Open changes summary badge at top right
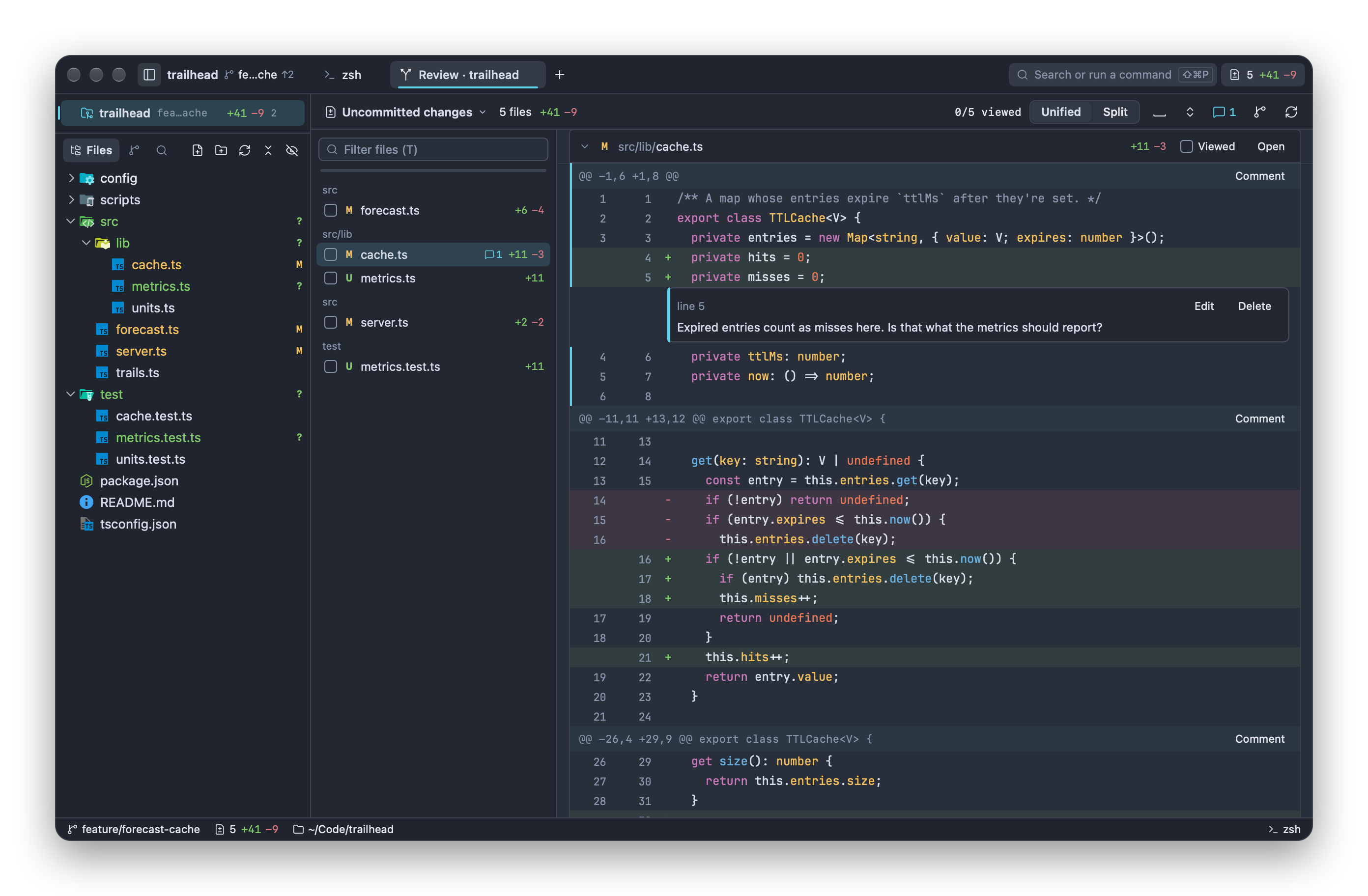The height and width of the screenshot is (896, 1368). pos(1263,75)
